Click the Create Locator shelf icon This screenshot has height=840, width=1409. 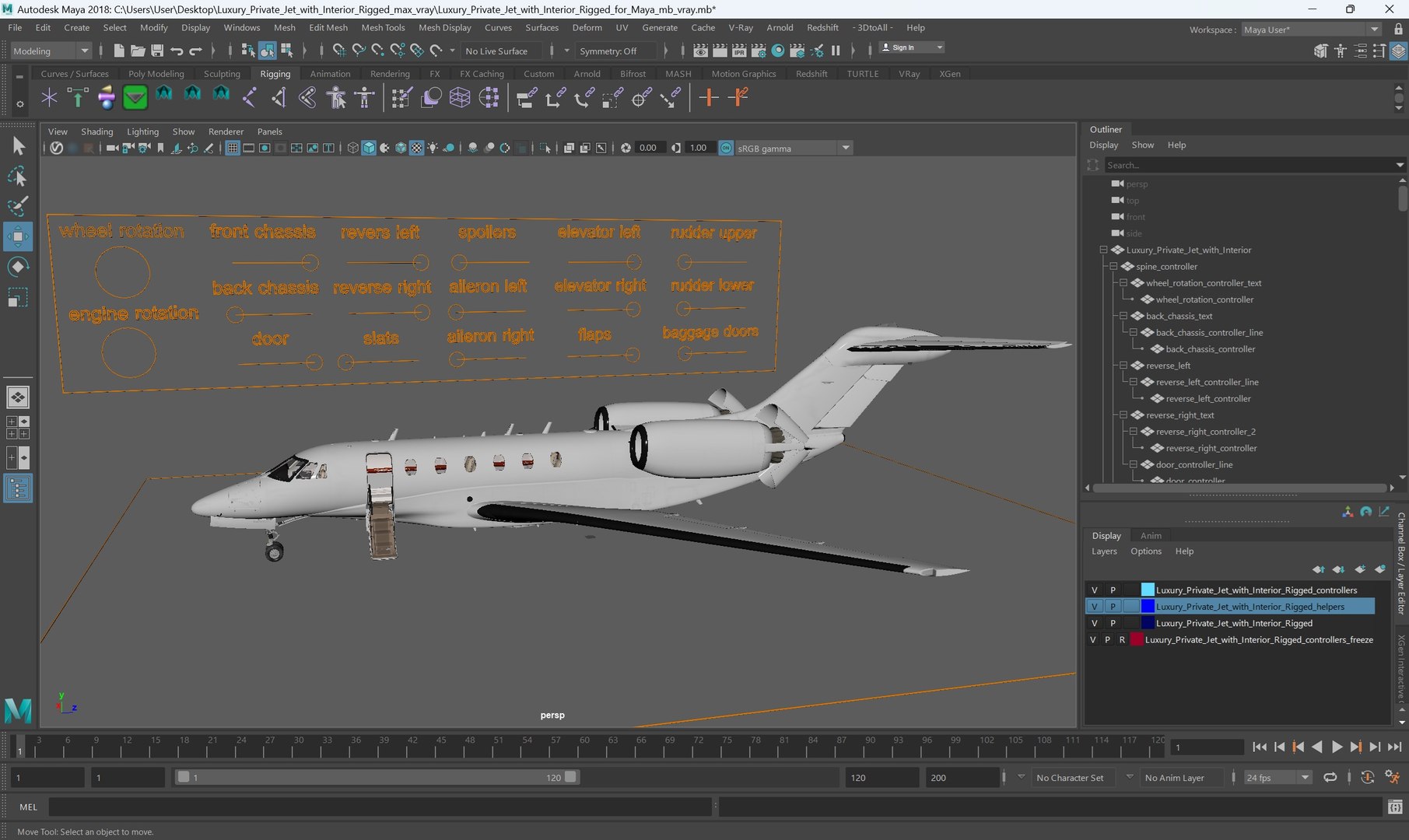pyautogui.click(x=49, y=98)
